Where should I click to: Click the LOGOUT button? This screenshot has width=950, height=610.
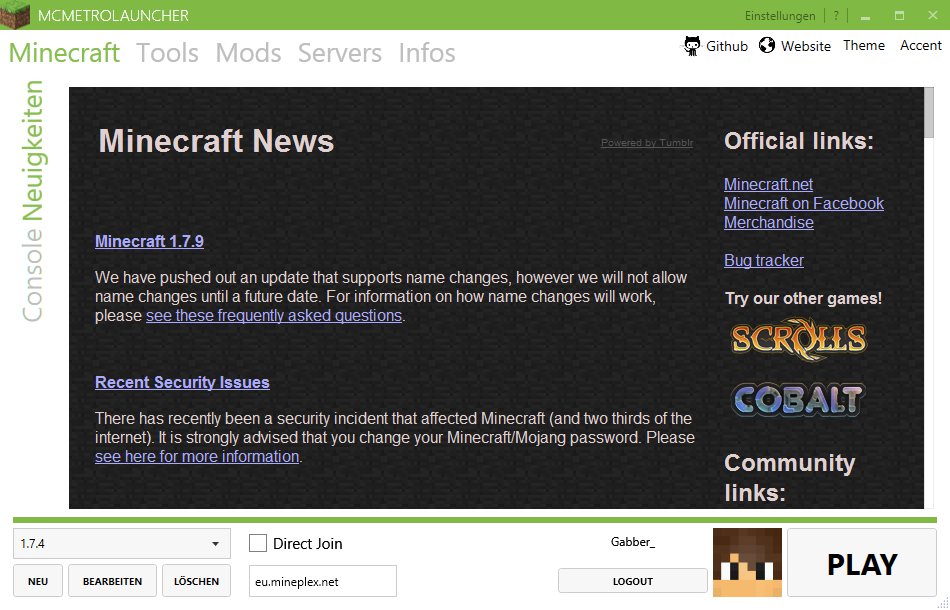(x=633, y=581)
